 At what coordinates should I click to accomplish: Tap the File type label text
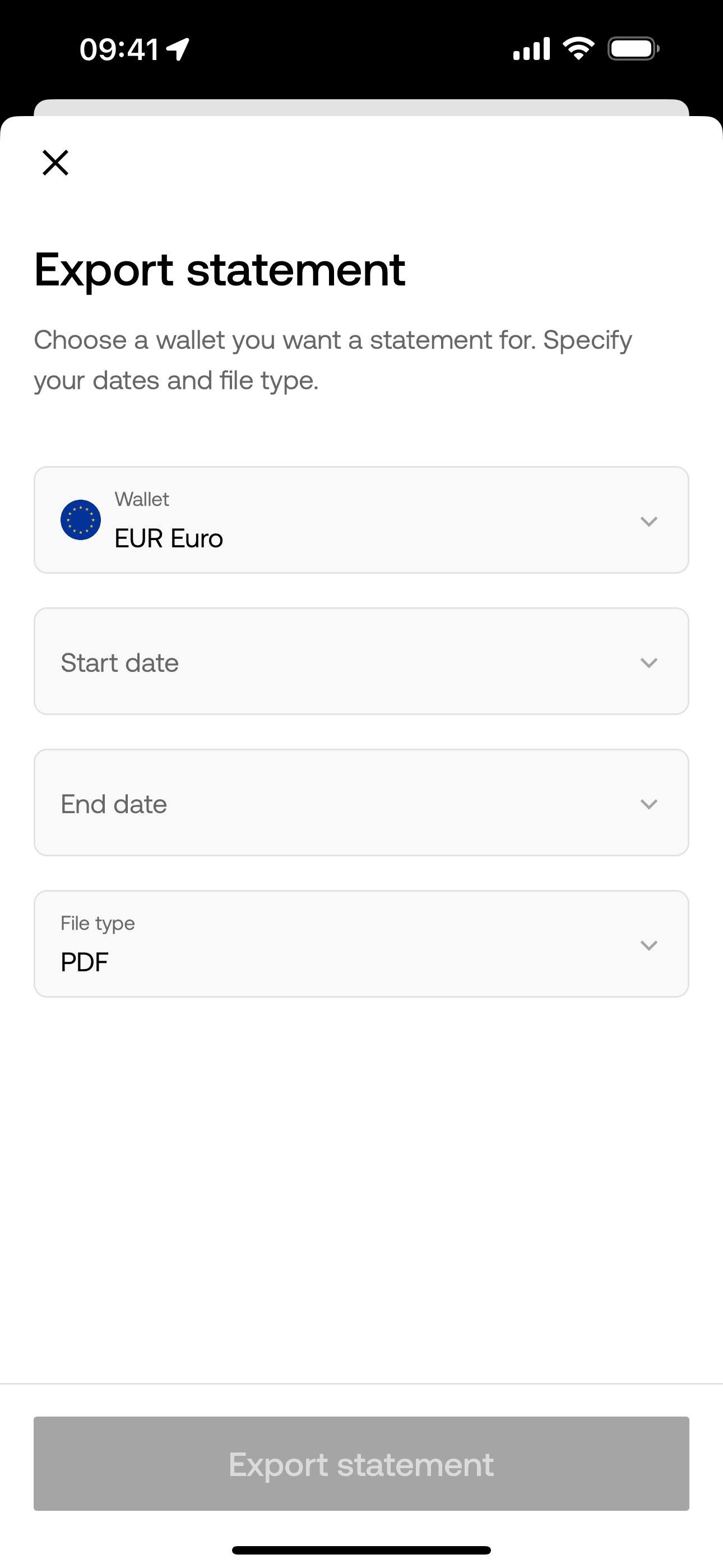[98, 924]
